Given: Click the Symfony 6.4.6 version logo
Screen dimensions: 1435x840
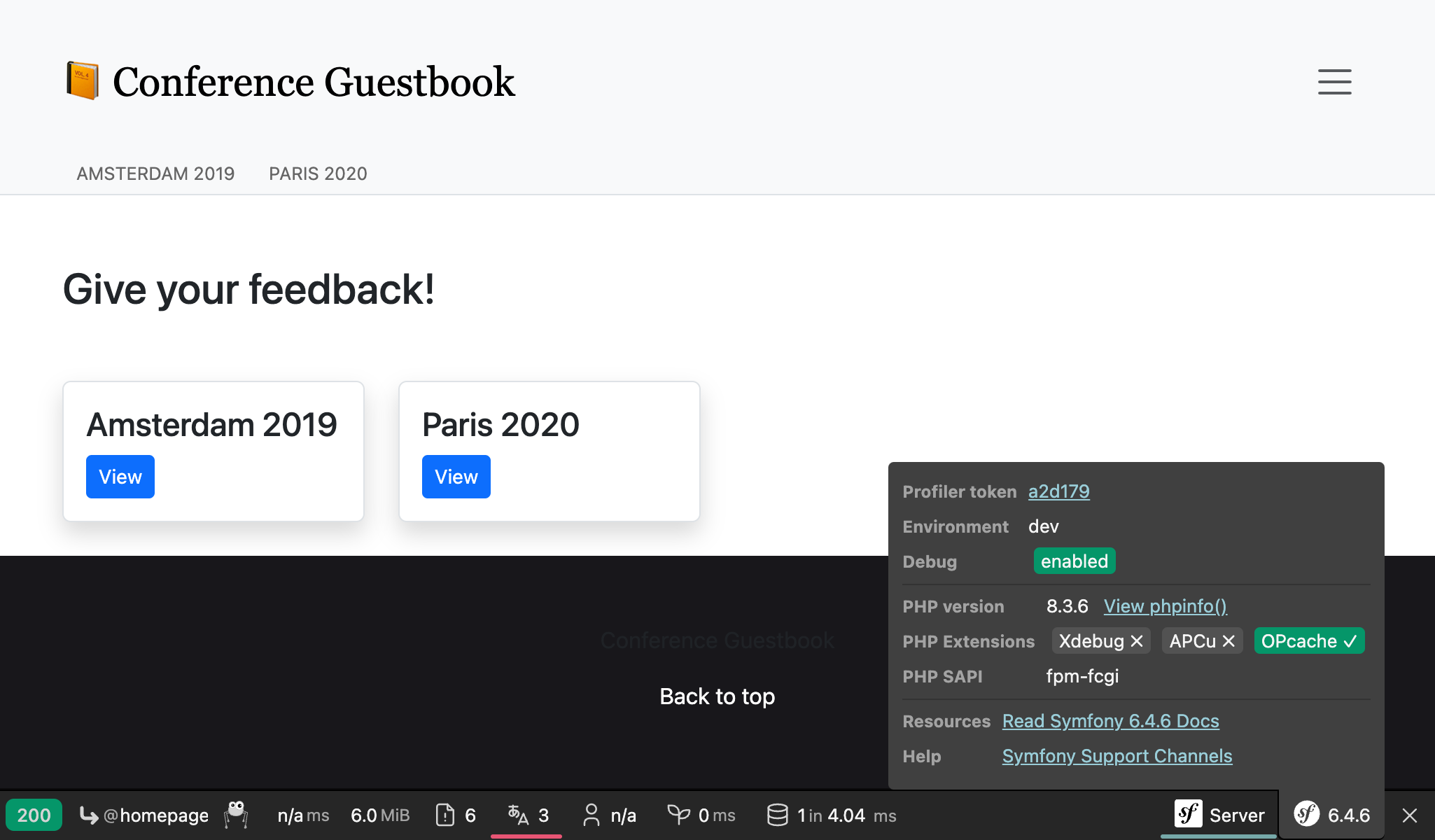Looking at the screenshot, I should [x=1306, y=814].
